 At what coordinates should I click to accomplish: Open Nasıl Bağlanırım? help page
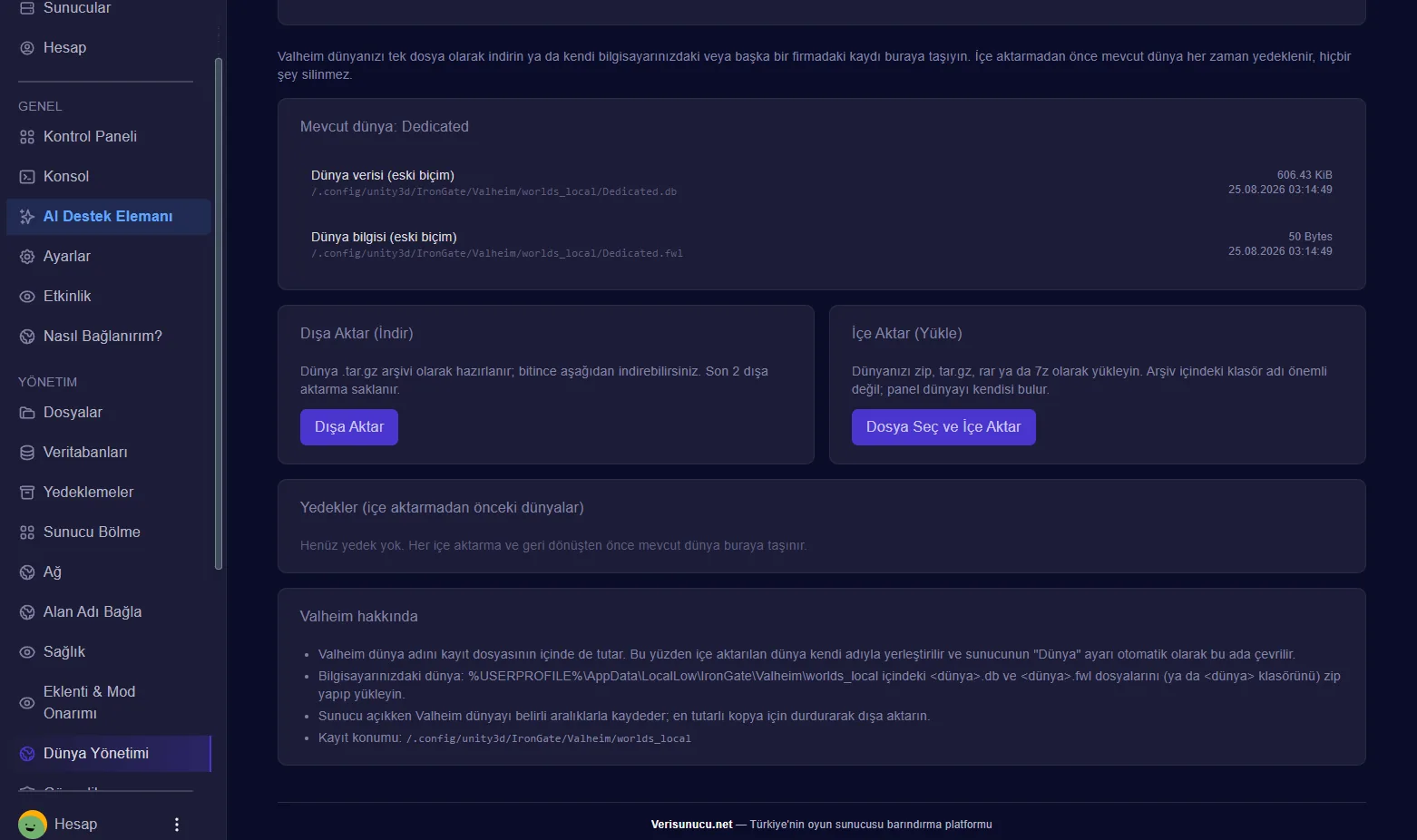pos(109,337)
